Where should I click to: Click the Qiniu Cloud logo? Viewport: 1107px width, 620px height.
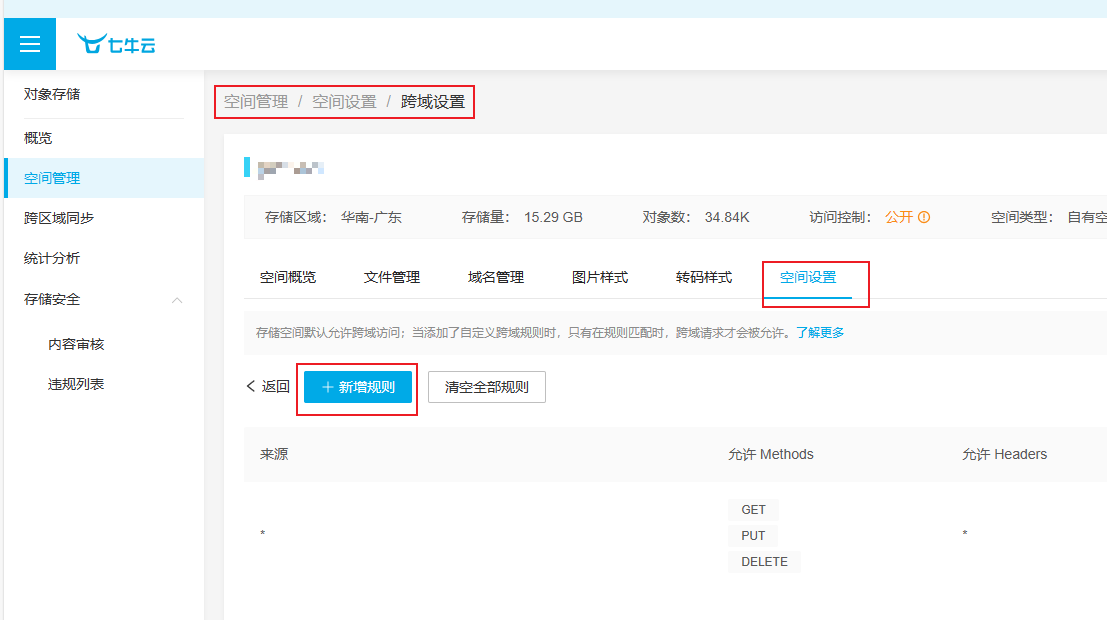pos(116,44)
